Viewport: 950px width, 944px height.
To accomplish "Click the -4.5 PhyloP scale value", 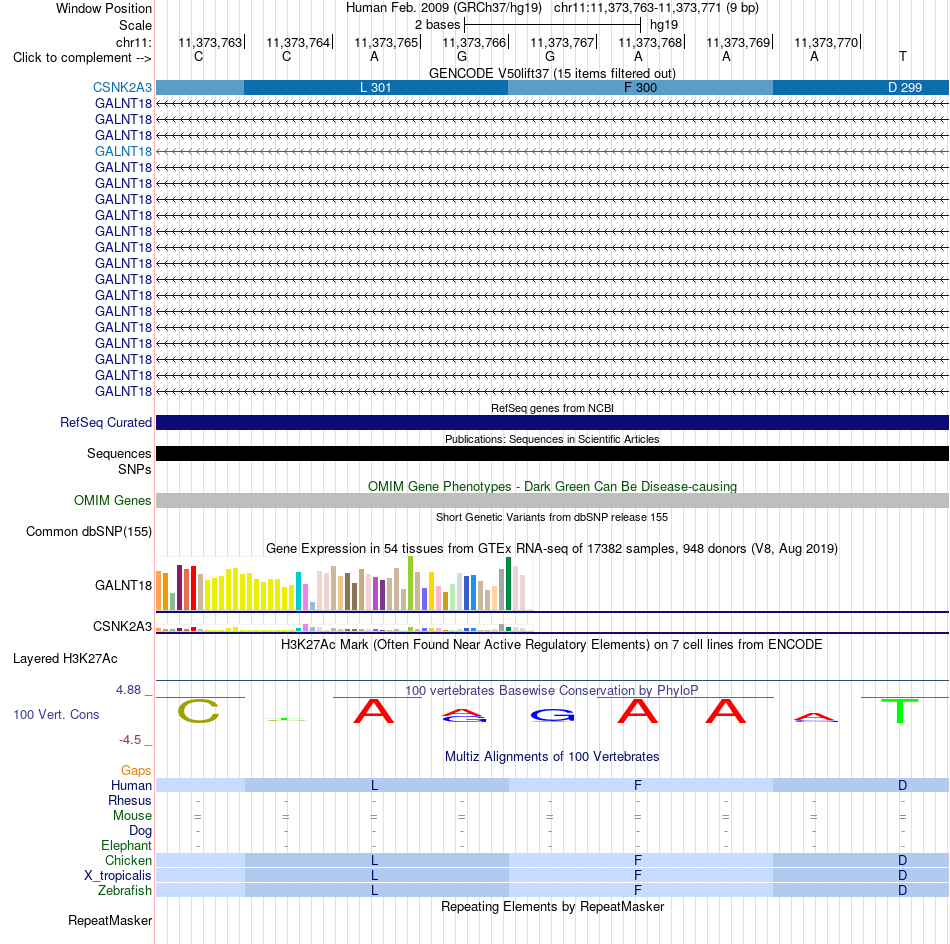I will 130,739.
